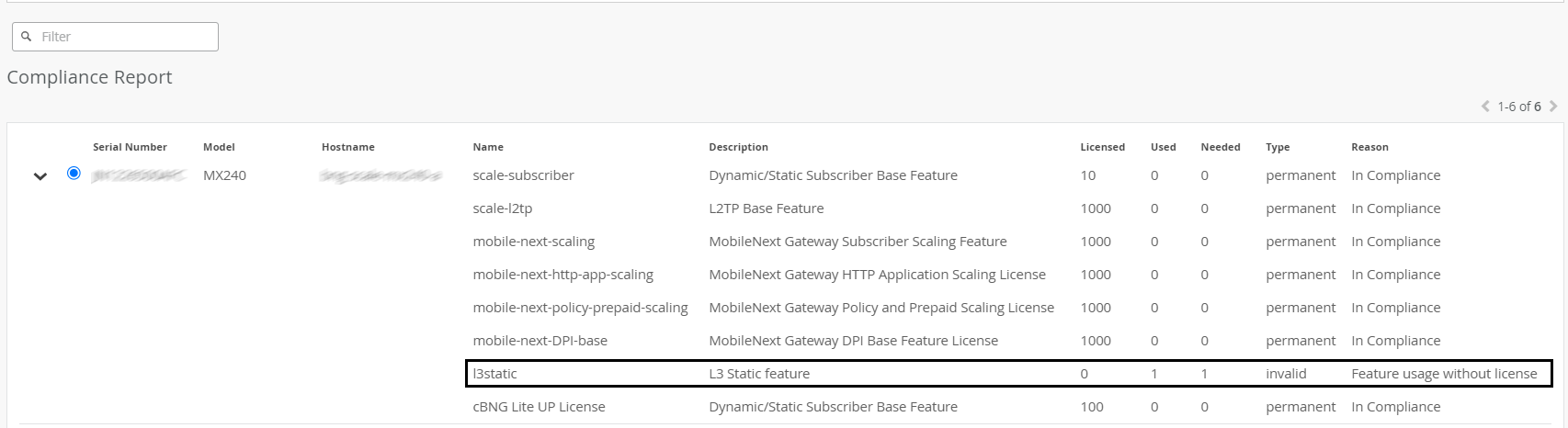Select the mobile-next-policy-prepaid-scaling row

580,308
